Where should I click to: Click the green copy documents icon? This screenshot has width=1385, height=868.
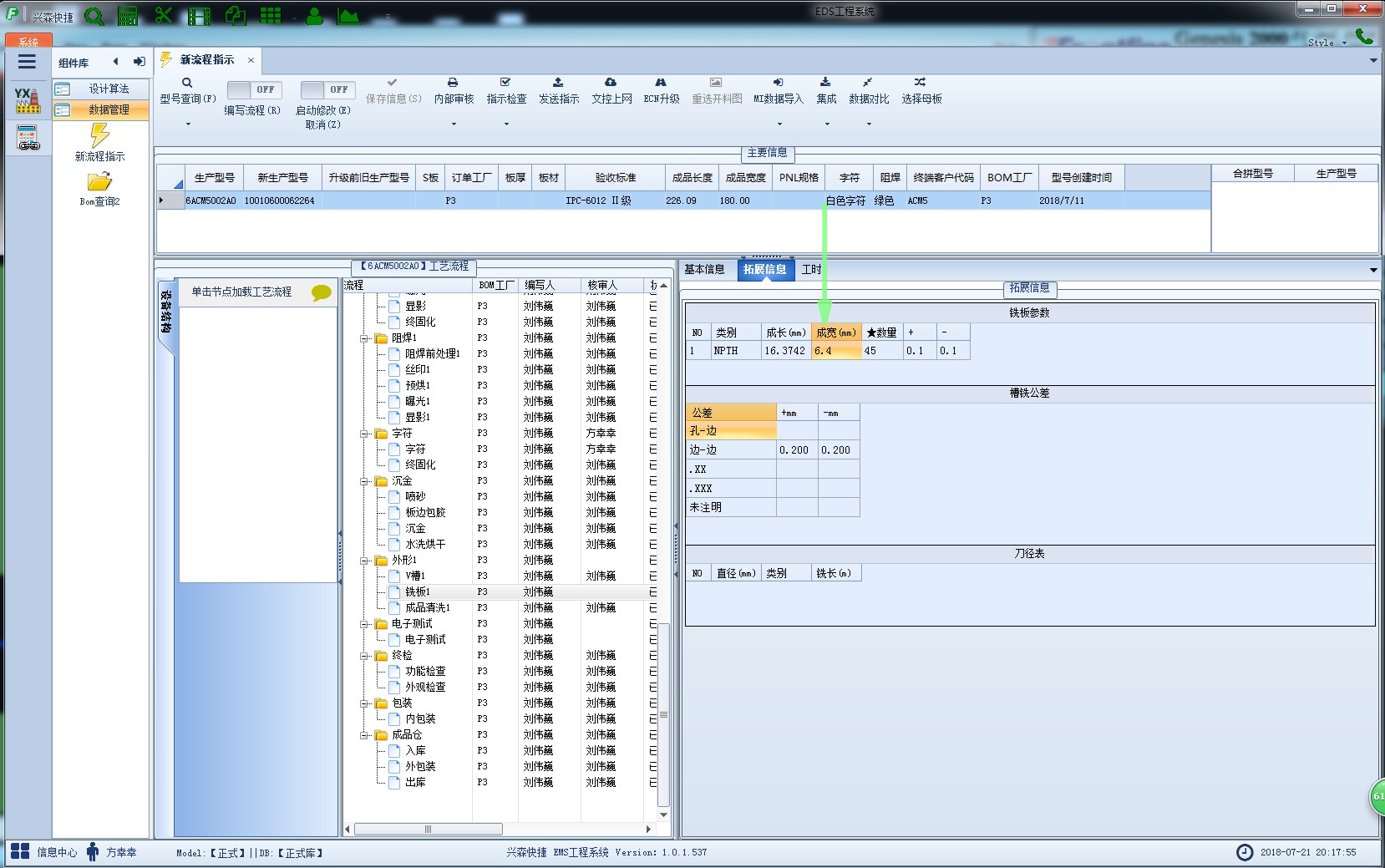236,15
